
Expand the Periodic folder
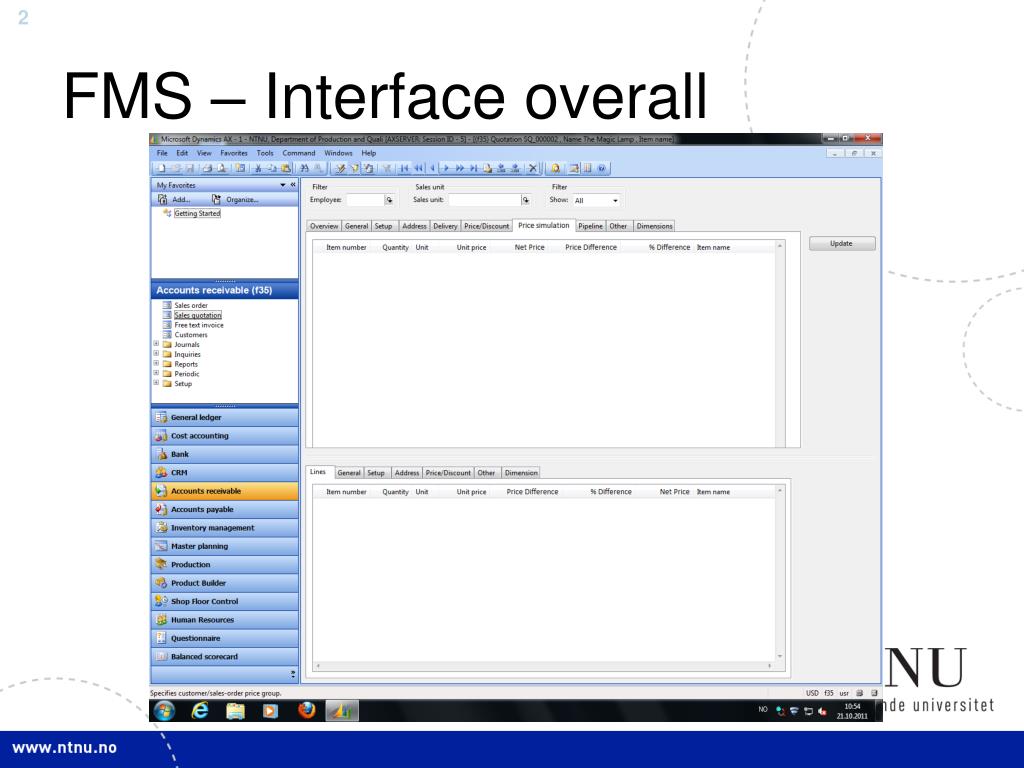[x=156, y=373]
